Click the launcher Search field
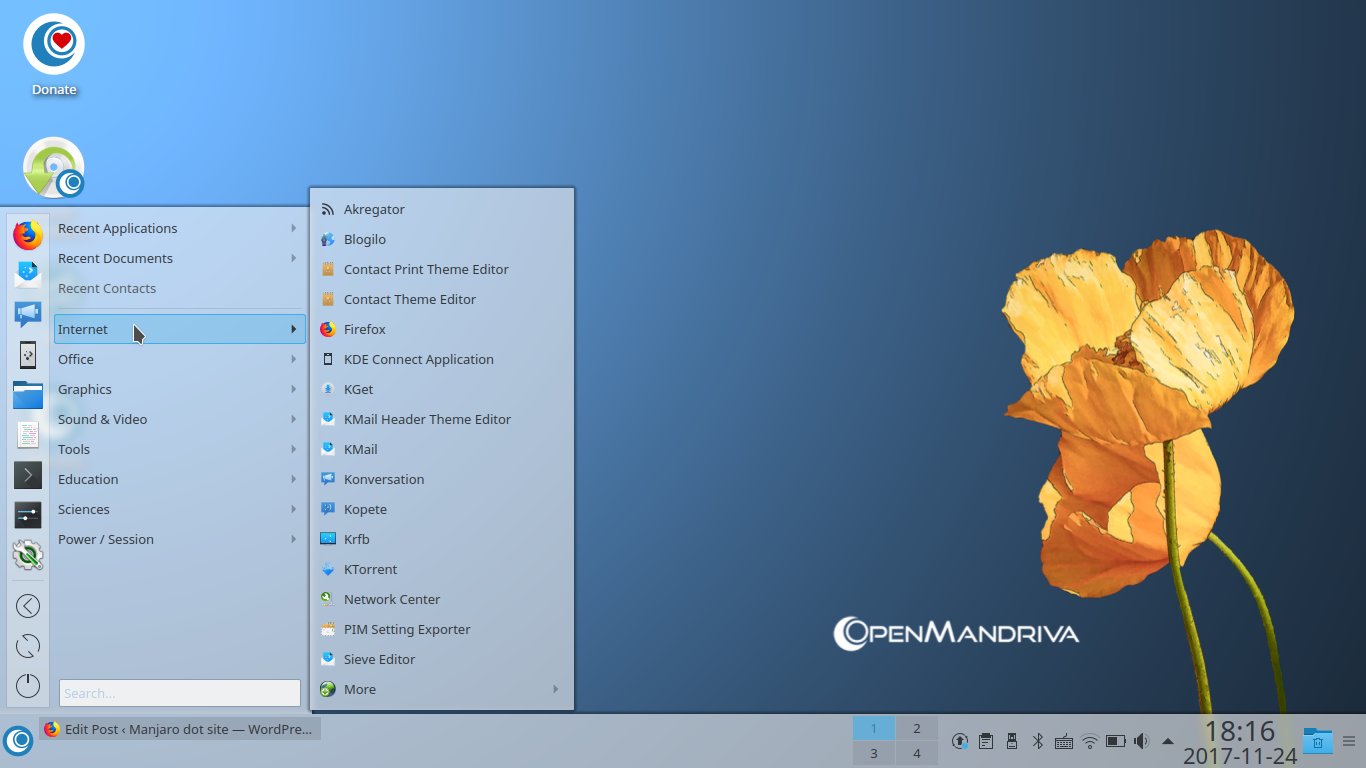The height and width of the screenshot is (768, 1366). coord(180,693)
